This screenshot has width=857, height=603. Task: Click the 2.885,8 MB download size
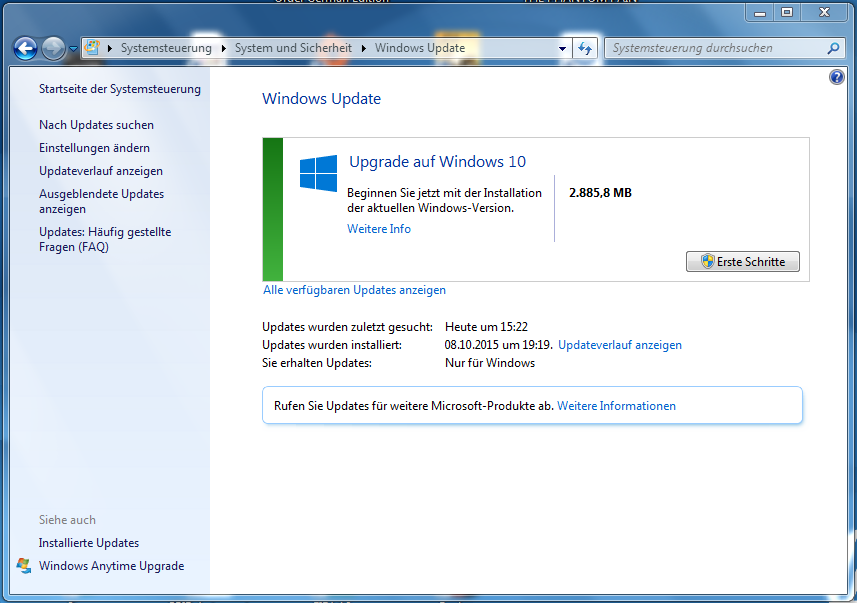600,193
